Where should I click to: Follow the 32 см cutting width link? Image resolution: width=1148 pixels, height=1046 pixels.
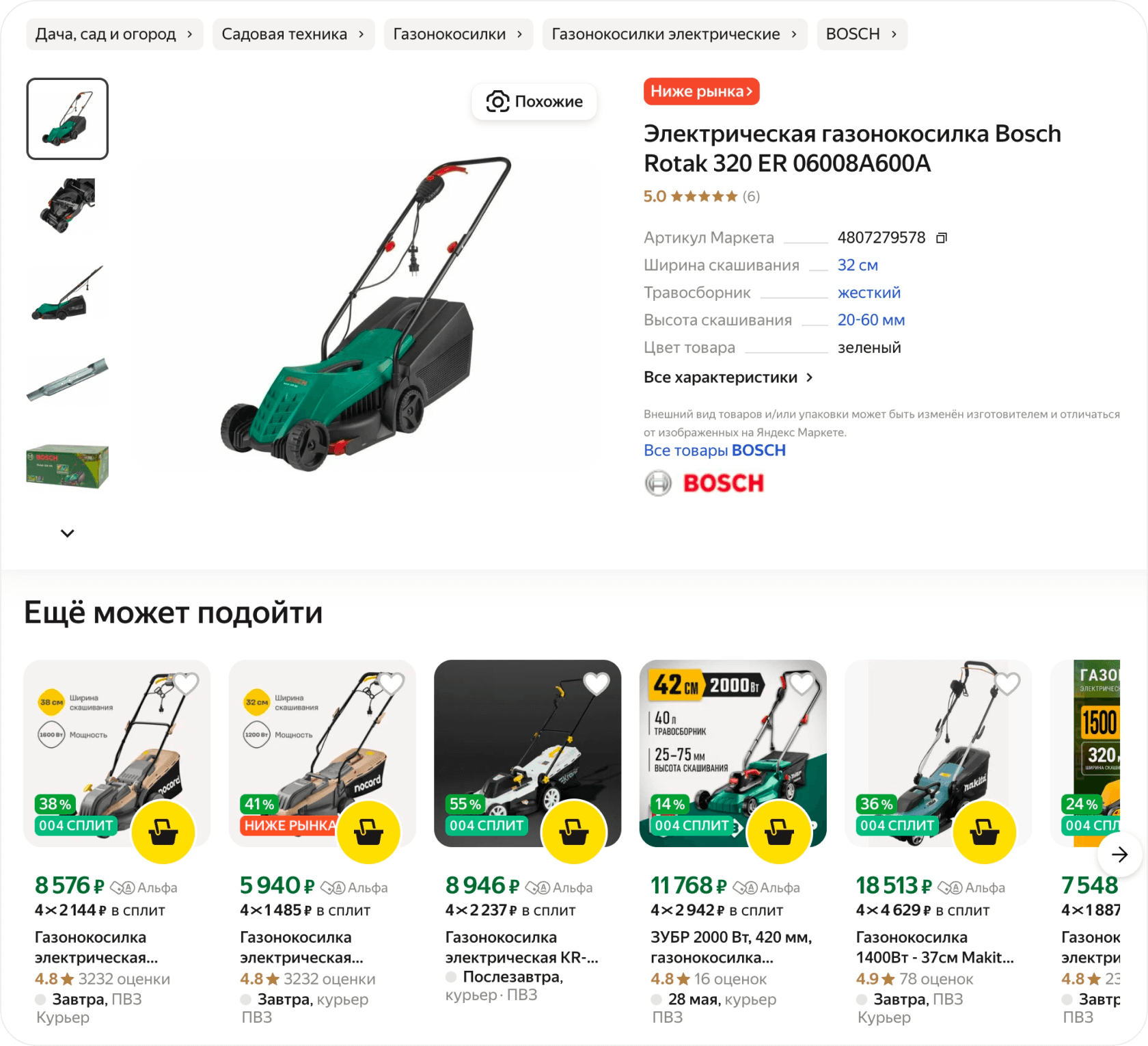[858, 265]
